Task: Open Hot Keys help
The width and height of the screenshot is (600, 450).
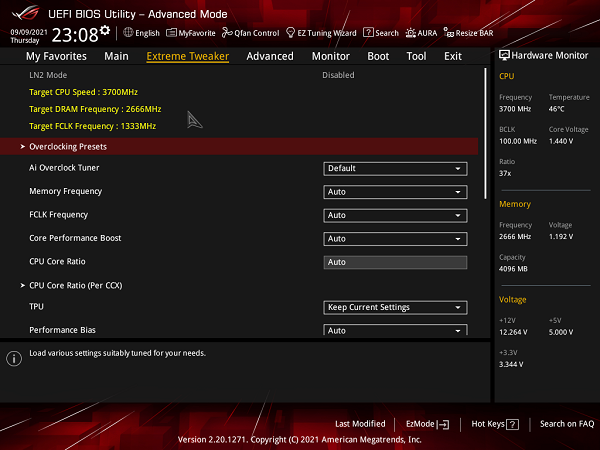Action: [x=495, y=424]
